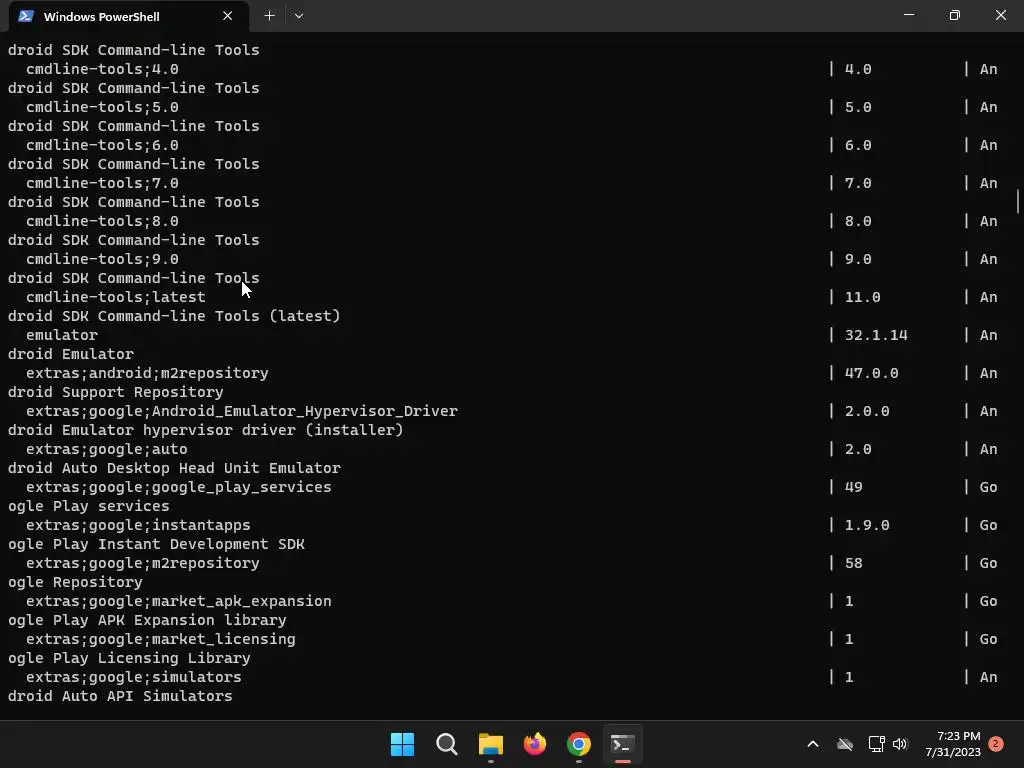Click 'extras;google;market_licensing' line
This screenshot has height=768, width=1024.
pyautogui.click(x=161, y=639)
